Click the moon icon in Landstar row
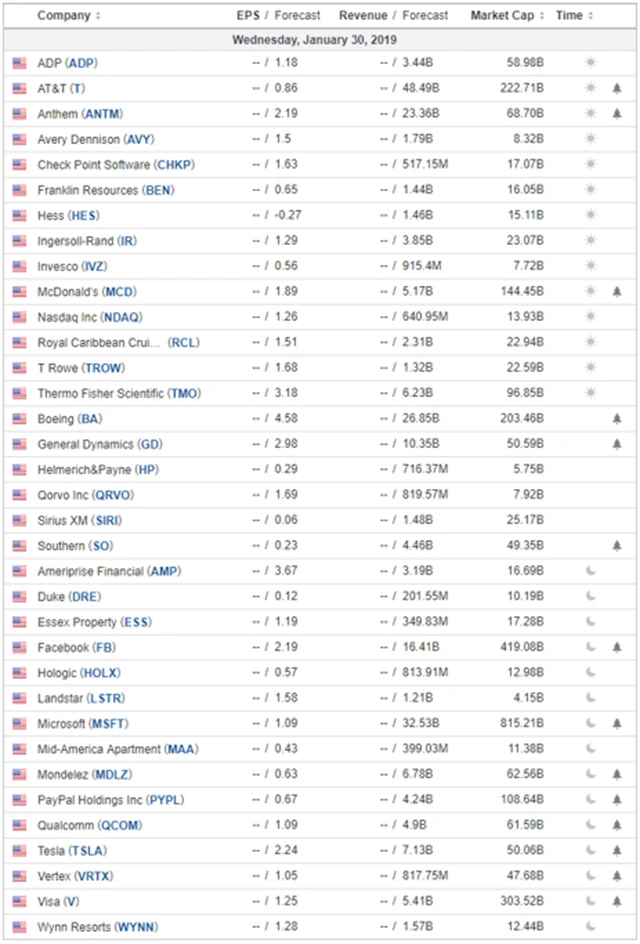The image size is (640, 944). pyautogui.click(x=590, y=698)
